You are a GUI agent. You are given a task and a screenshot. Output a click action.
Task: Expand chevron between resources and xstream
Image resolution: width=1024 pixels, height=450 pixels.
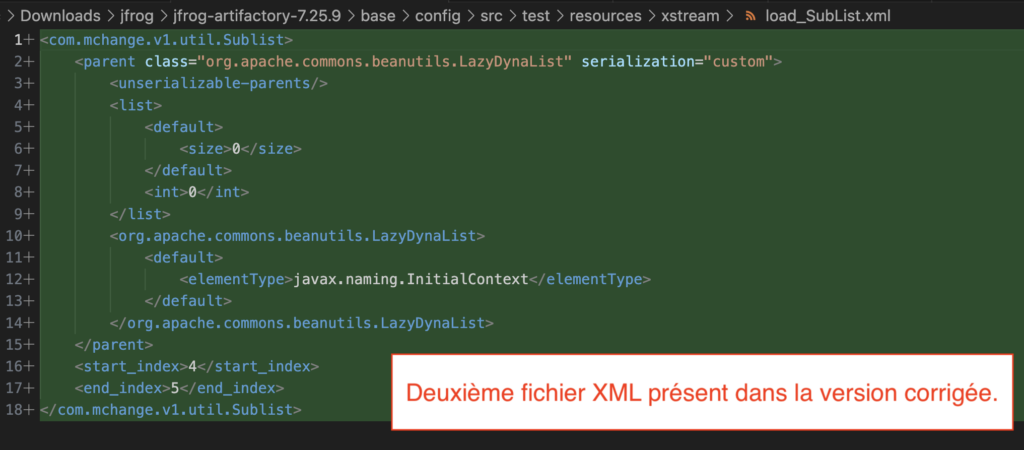tap(652, 16)
